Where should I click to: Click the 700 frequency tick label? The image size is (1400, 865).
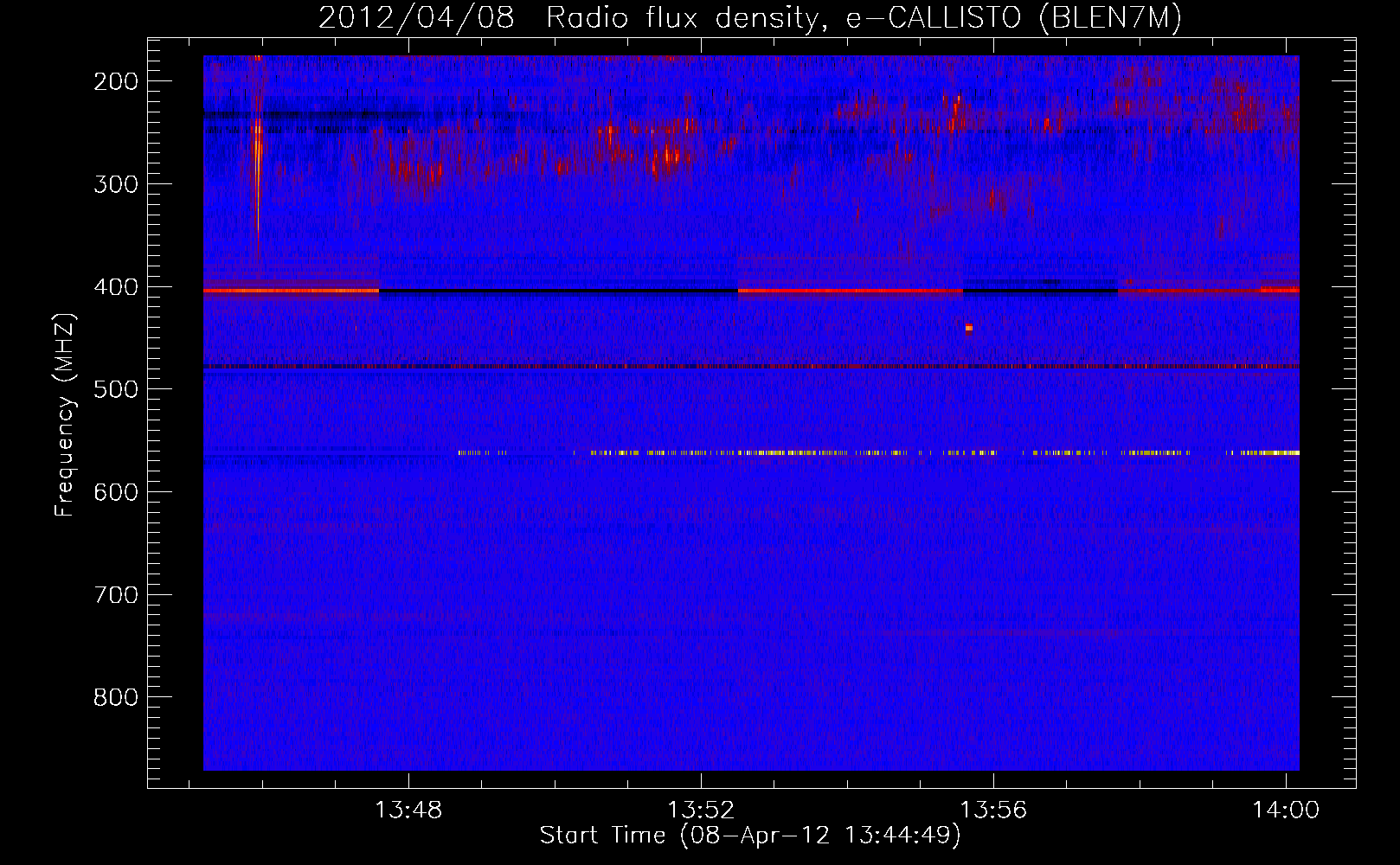tap(116, 595)
